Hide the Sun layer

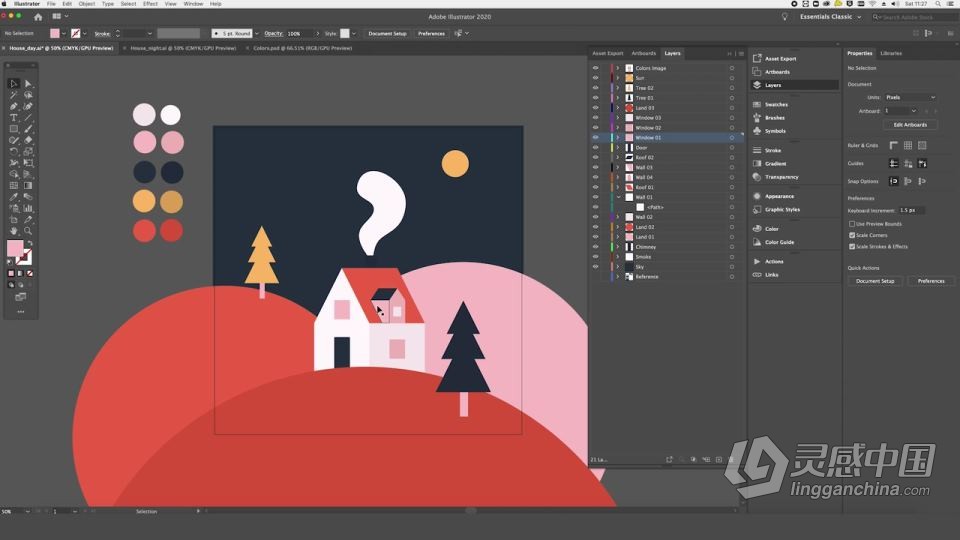(595, 78)
